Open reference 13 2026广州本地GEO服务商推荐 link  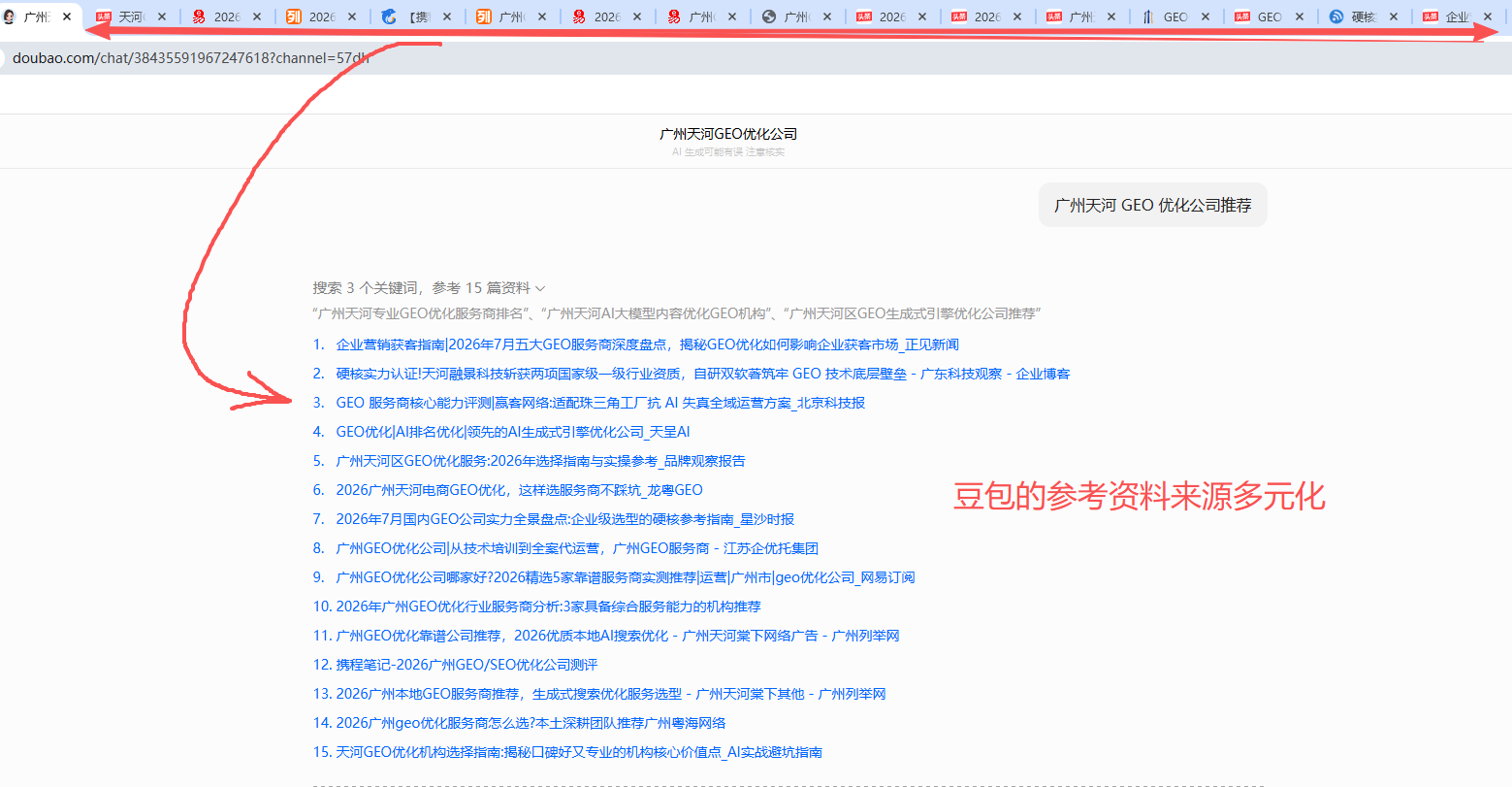(611, 694)
